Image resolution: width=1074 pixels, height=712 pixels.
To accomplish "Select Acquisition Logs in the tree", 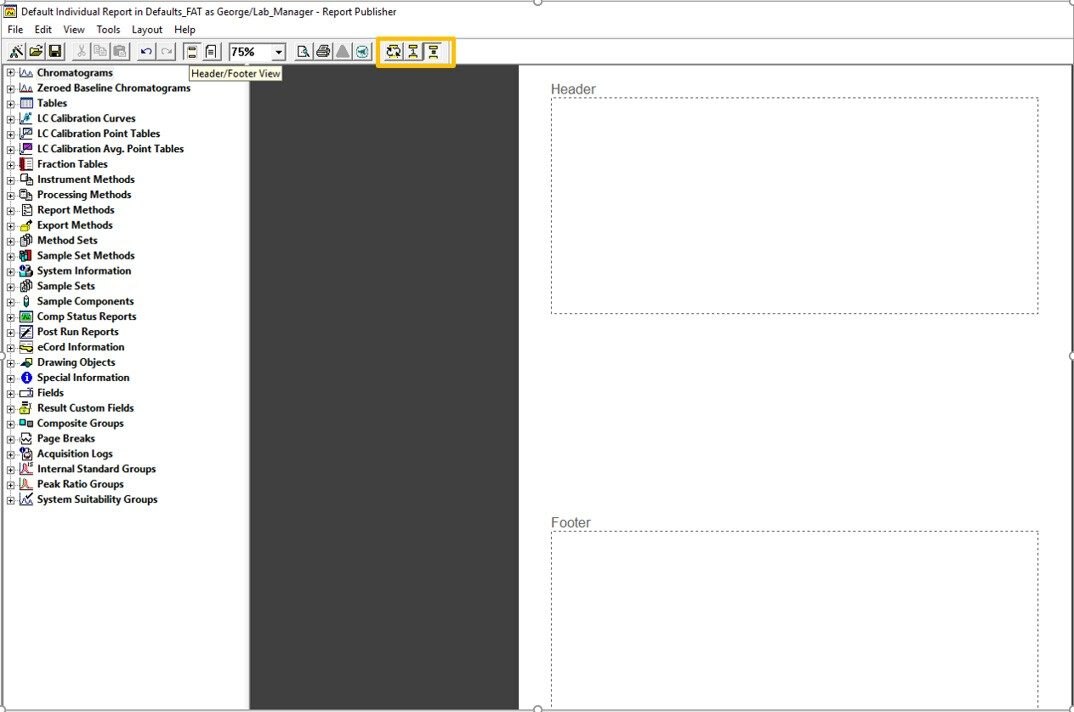I will pyautogui.click(x=75, y=454).
